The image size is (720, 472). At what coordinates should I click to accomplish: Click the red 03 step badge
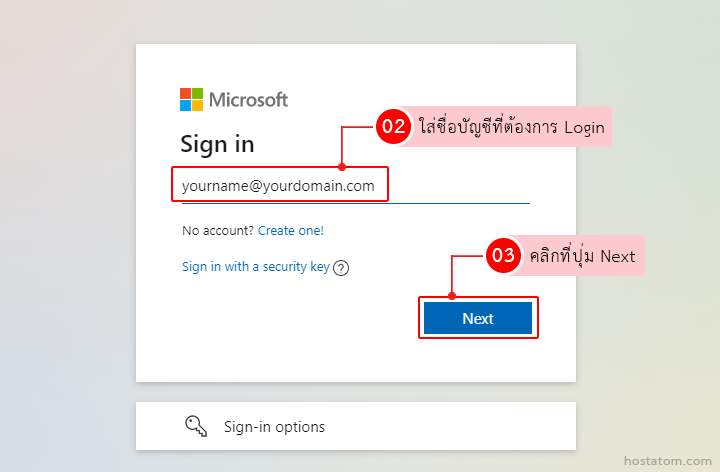pyautogui.click(x=503, y=256)
